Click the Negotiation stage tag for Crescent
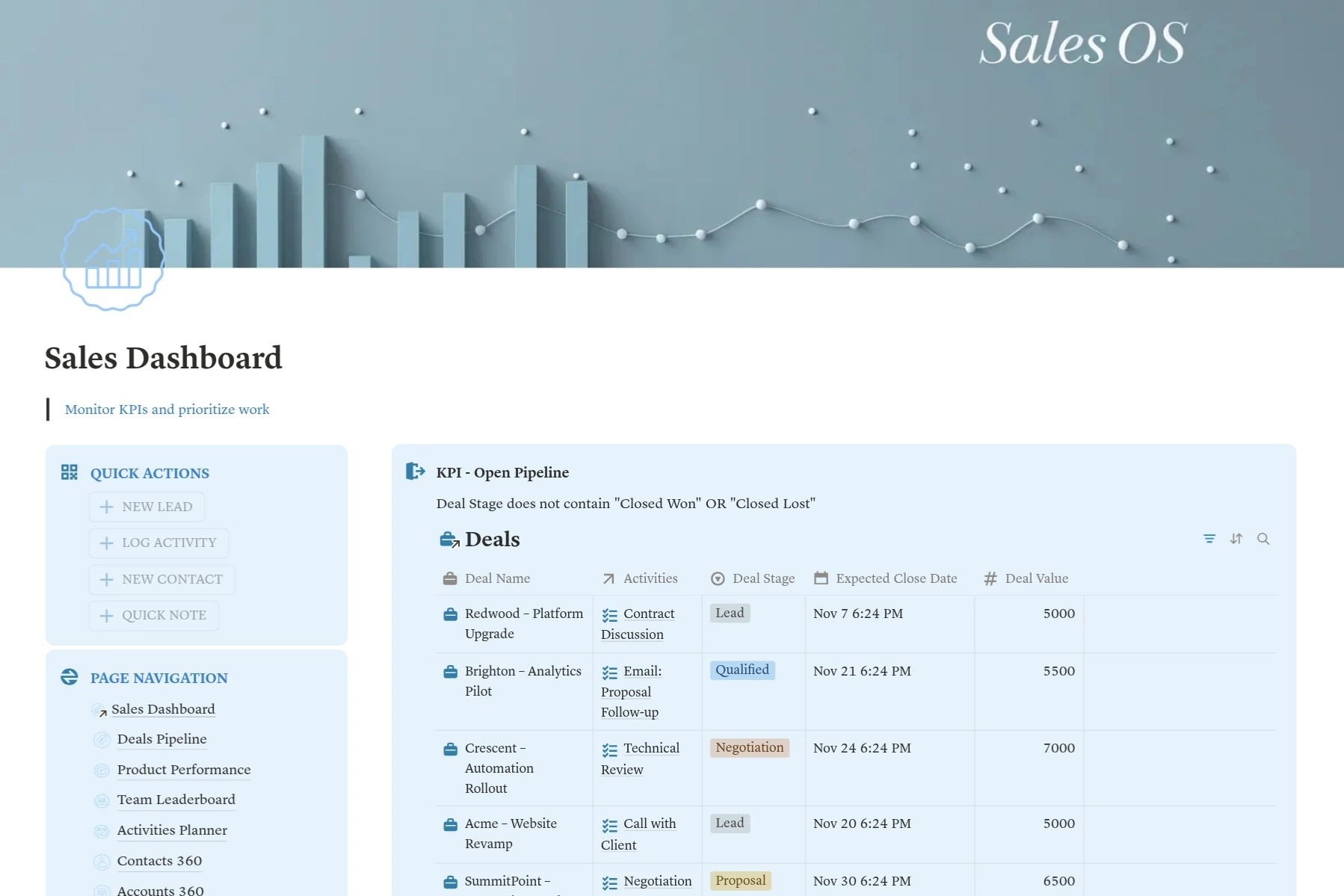 coord(749,747)
